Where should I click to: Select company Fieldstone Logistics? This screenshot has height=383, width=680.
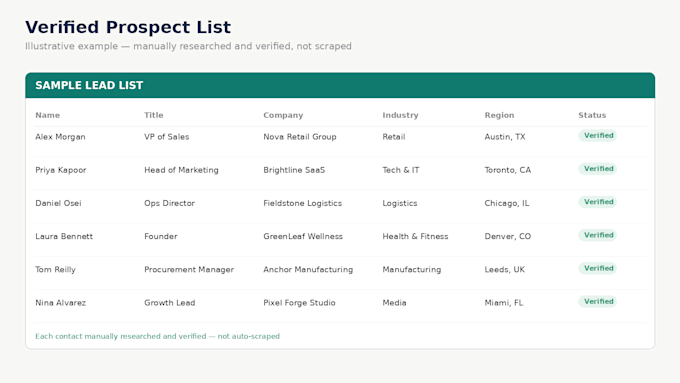[x=302, y=203]
